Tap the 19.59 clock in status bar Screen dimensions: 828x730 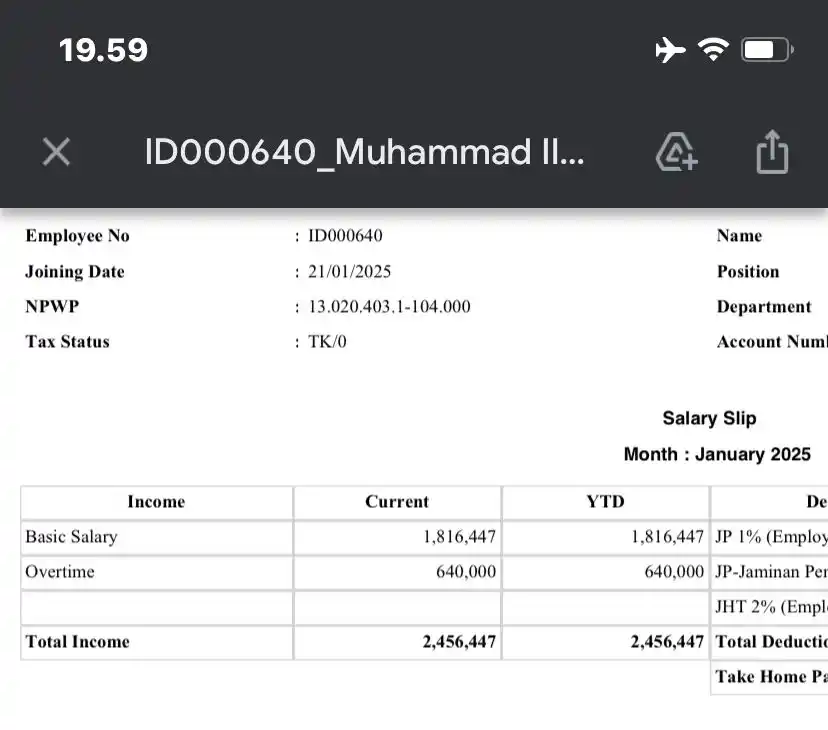click(x=104, y=51)
